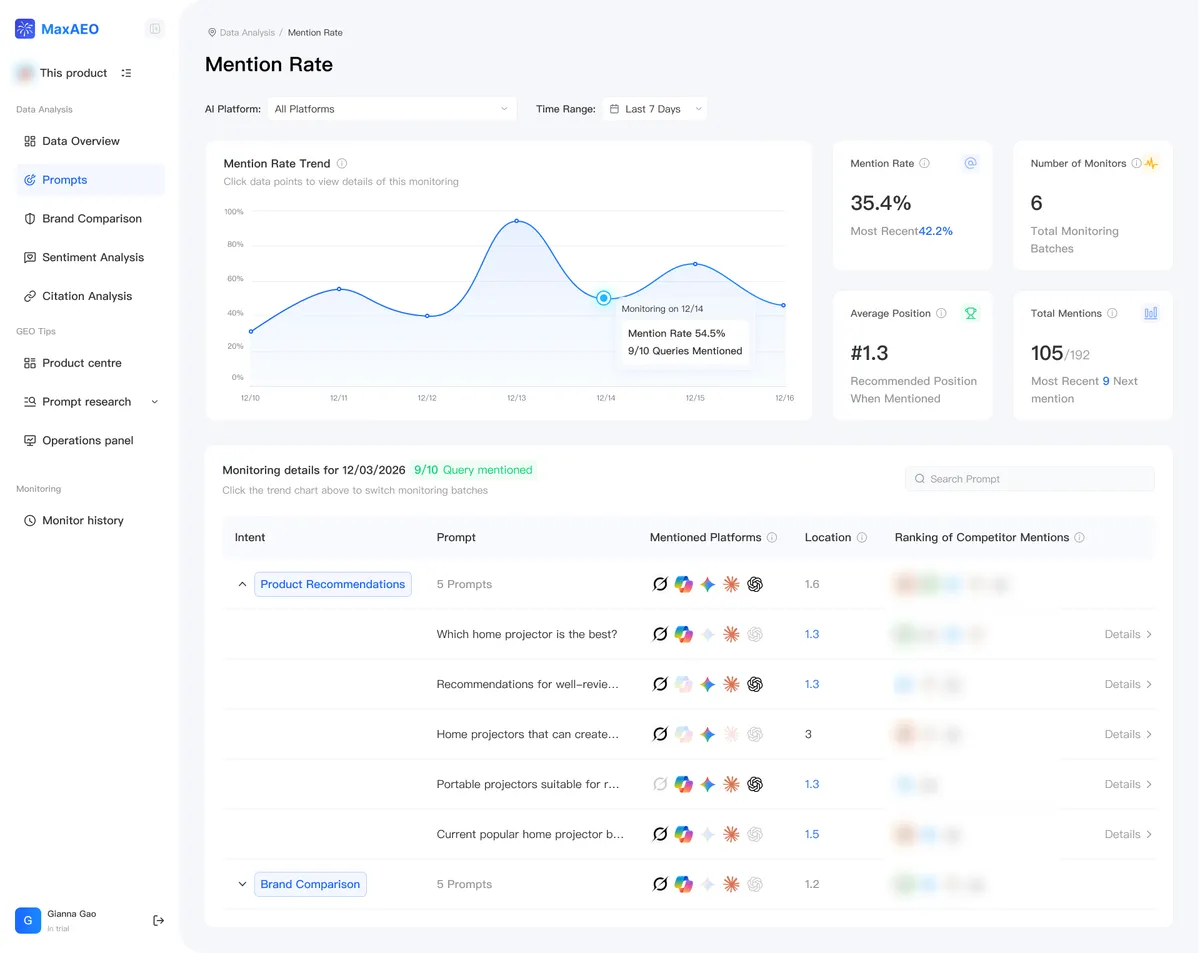Click ChatGPT icon in Product Recommendations row
The width and height of the screenshot is (1200, 953).
click(755, 584)
